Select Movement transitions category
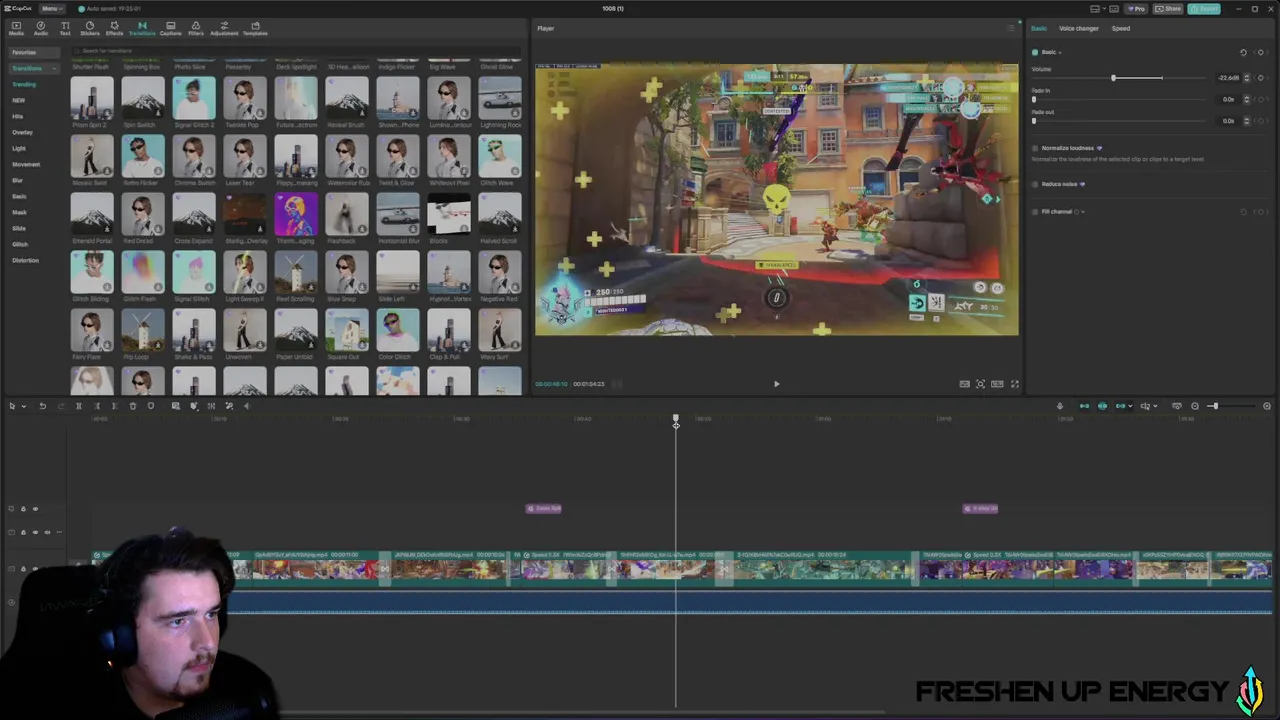This screenshot has height=720, width=1280. (26, 164)
